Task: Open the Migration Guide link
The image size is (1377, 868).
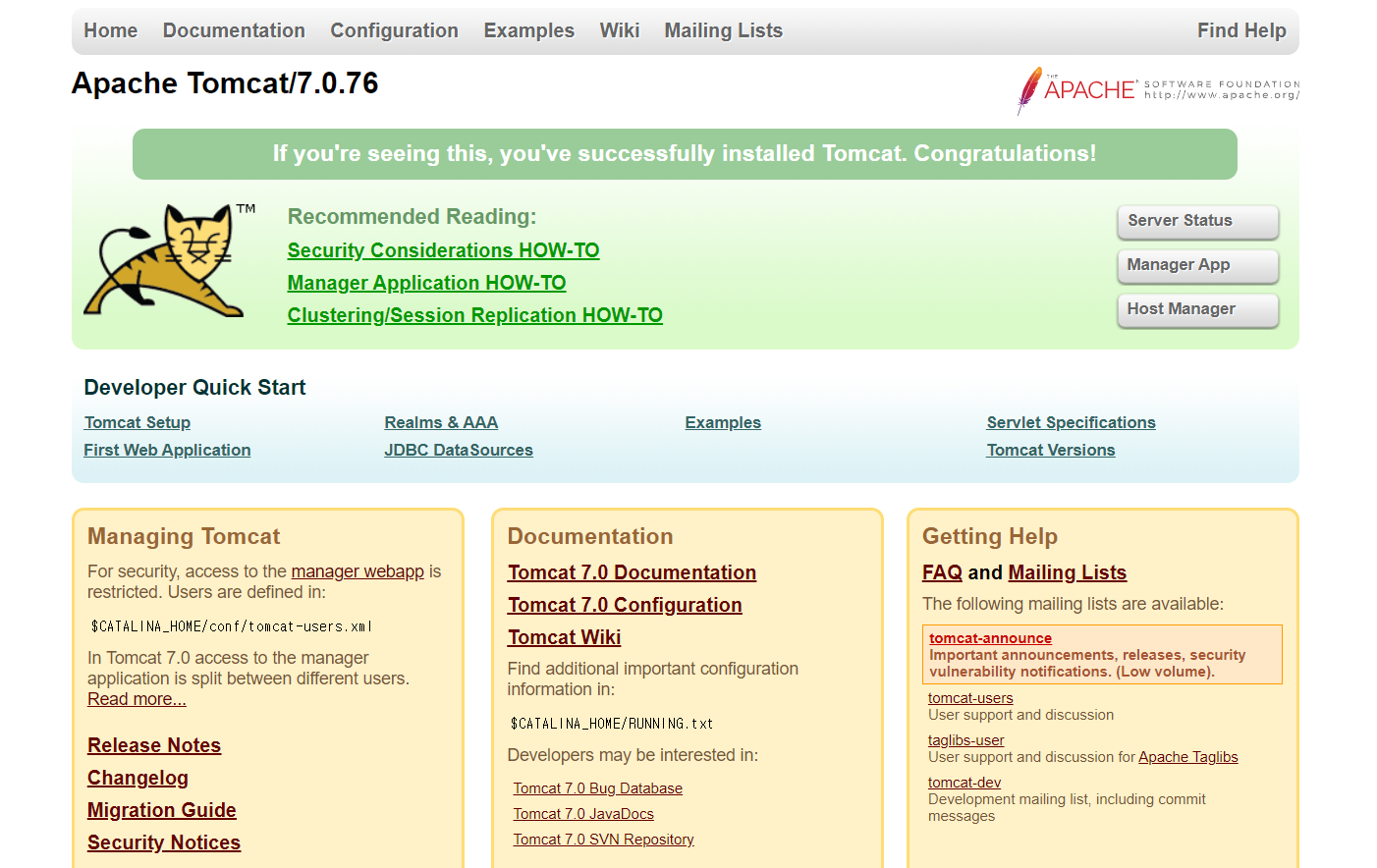Action: tap(162, 810)
